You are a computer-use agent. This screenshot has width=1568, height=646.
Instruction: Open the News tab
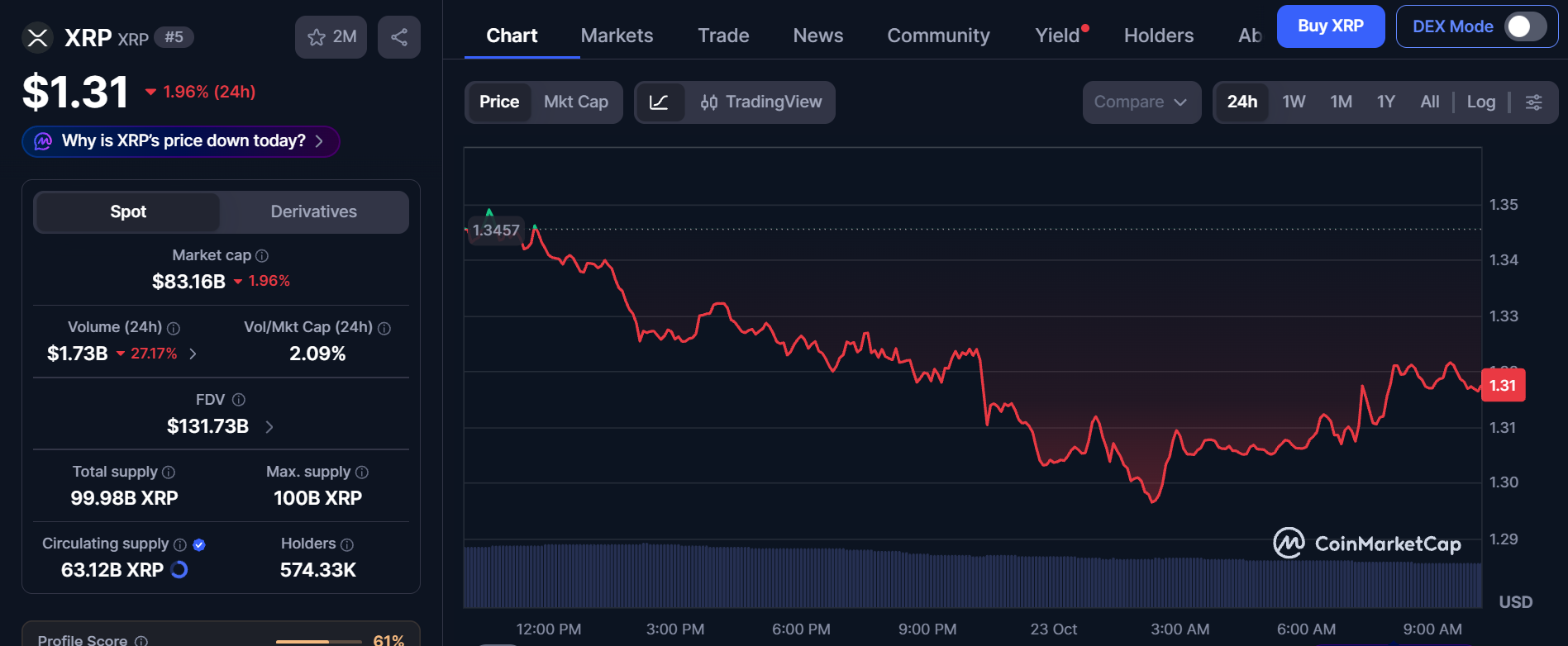click(818, 36)
